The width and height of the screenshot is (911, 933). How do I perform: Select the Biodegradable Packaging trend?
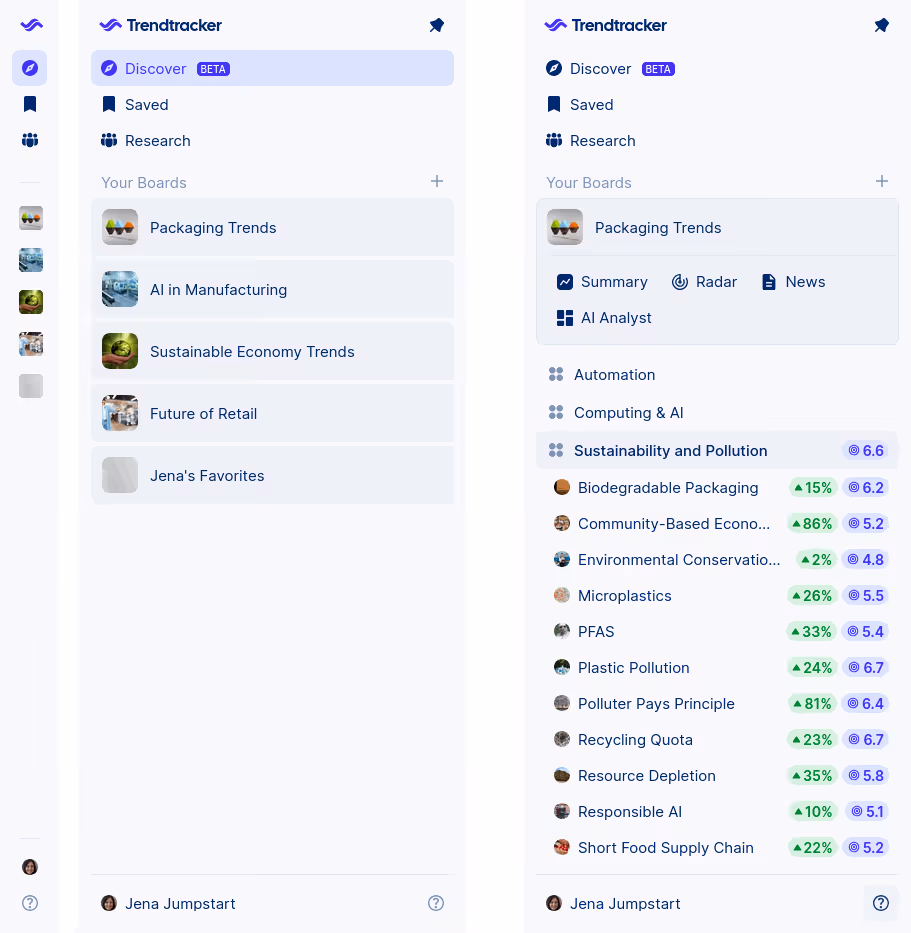pos(667,487)
